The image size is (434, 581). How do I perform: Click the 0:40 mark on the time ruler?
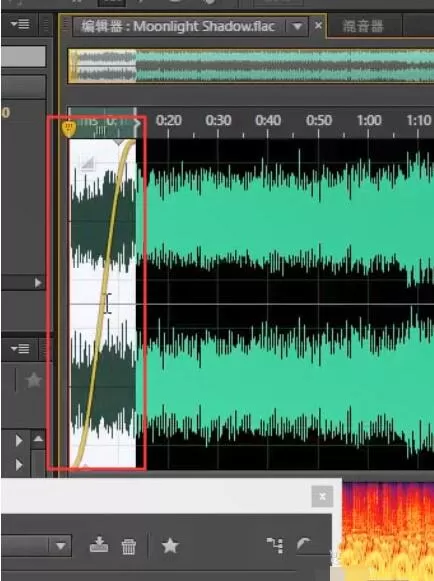click(268, 121)
